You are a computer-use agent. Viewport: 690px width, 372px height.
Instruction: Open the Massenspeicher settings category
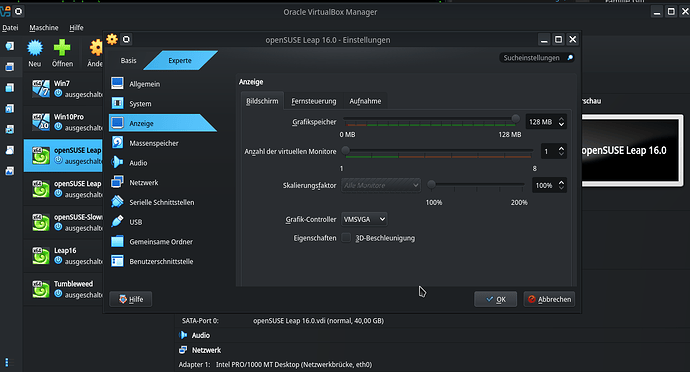tap(163, 143)
